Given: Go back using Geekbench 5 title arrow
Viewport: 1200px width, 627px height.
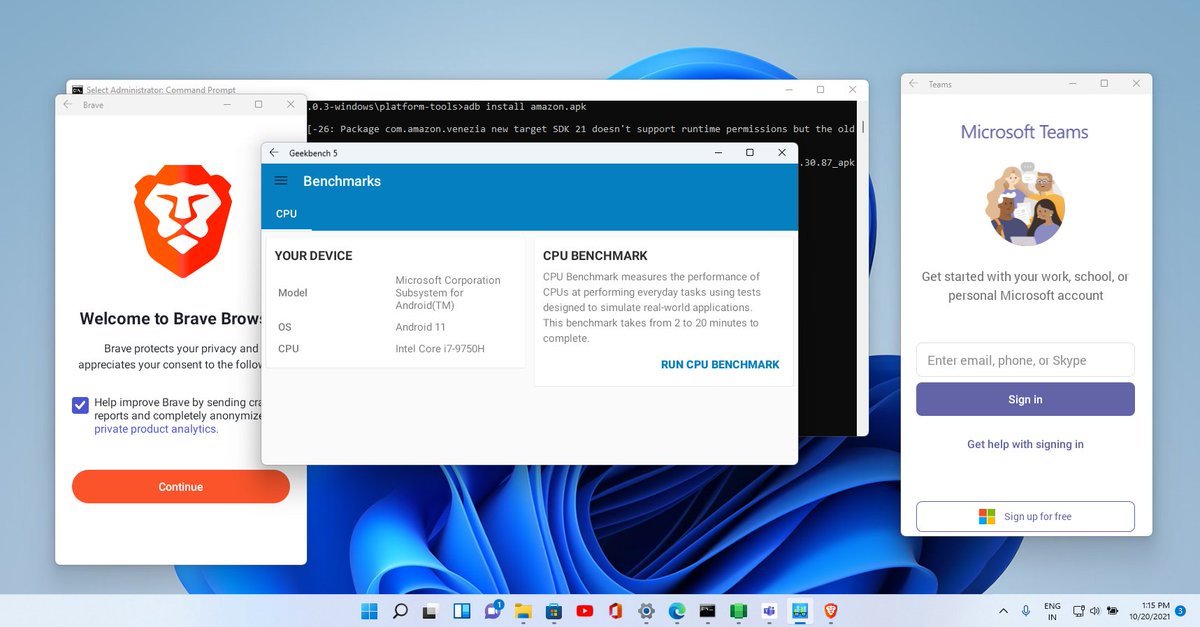Looking at the screenshot, I should 274,153.
